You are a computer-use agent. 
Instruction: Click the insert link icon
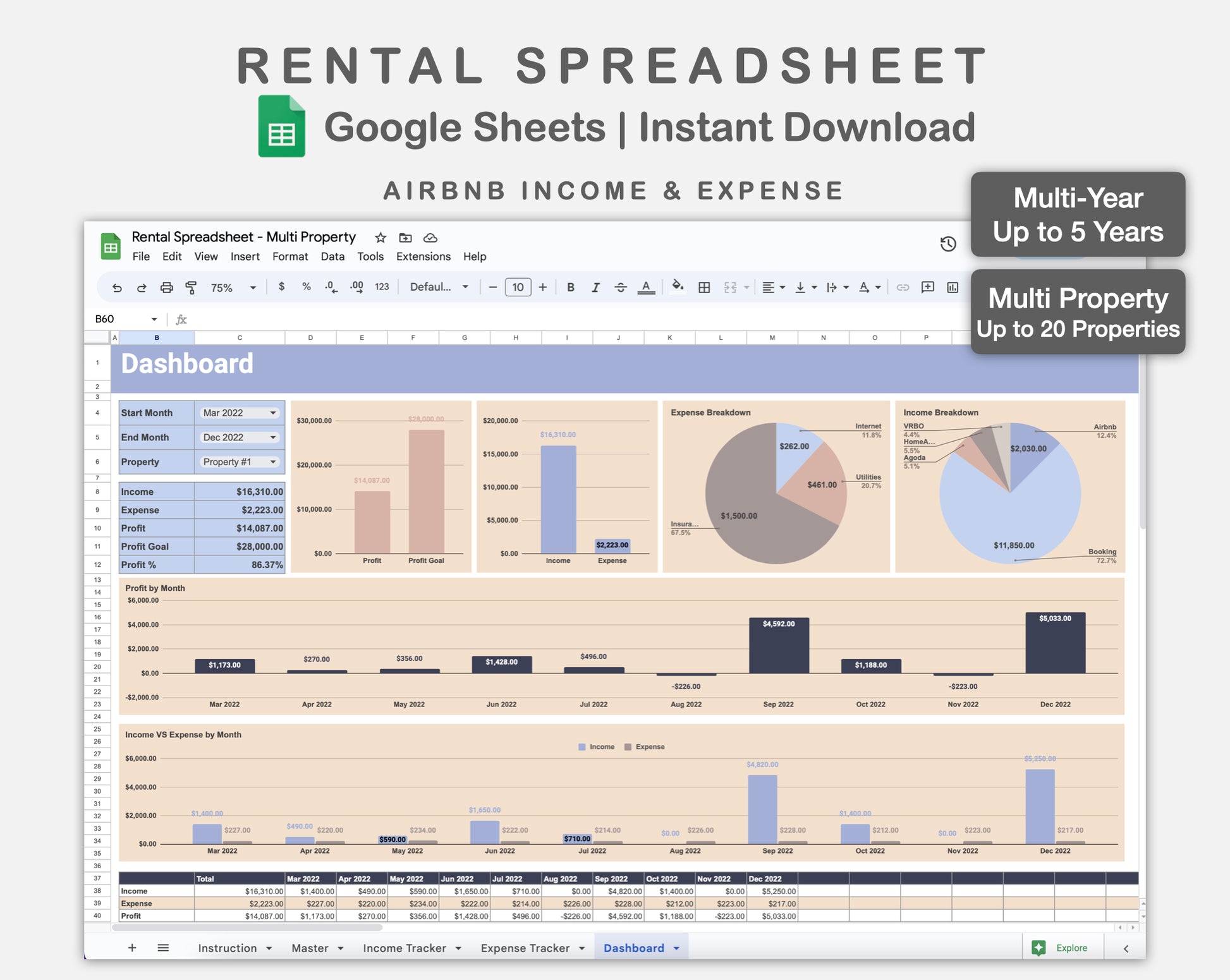pos(903,287)
